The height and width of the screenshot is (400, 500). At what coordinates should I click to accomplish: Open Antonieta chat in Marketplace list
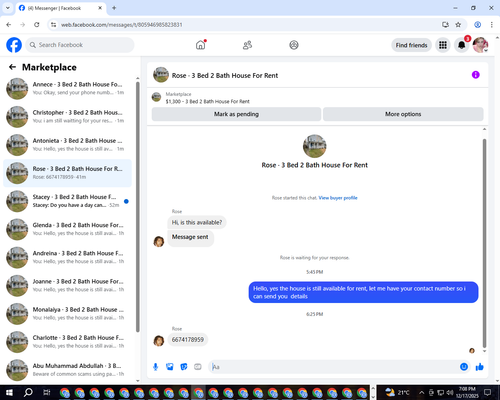point(67,145)
